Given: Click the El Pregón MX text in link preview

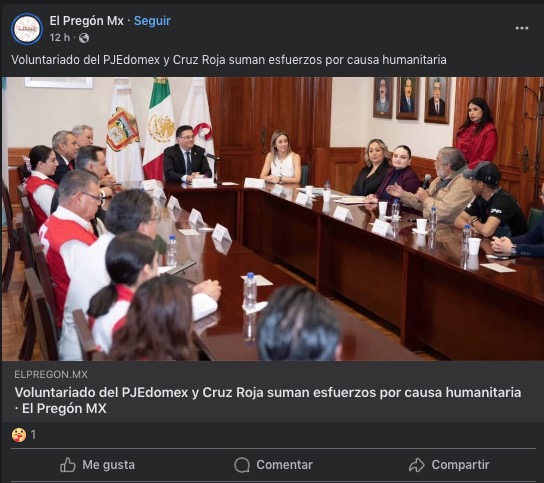Looking at the screenshot, I should 64,408.
